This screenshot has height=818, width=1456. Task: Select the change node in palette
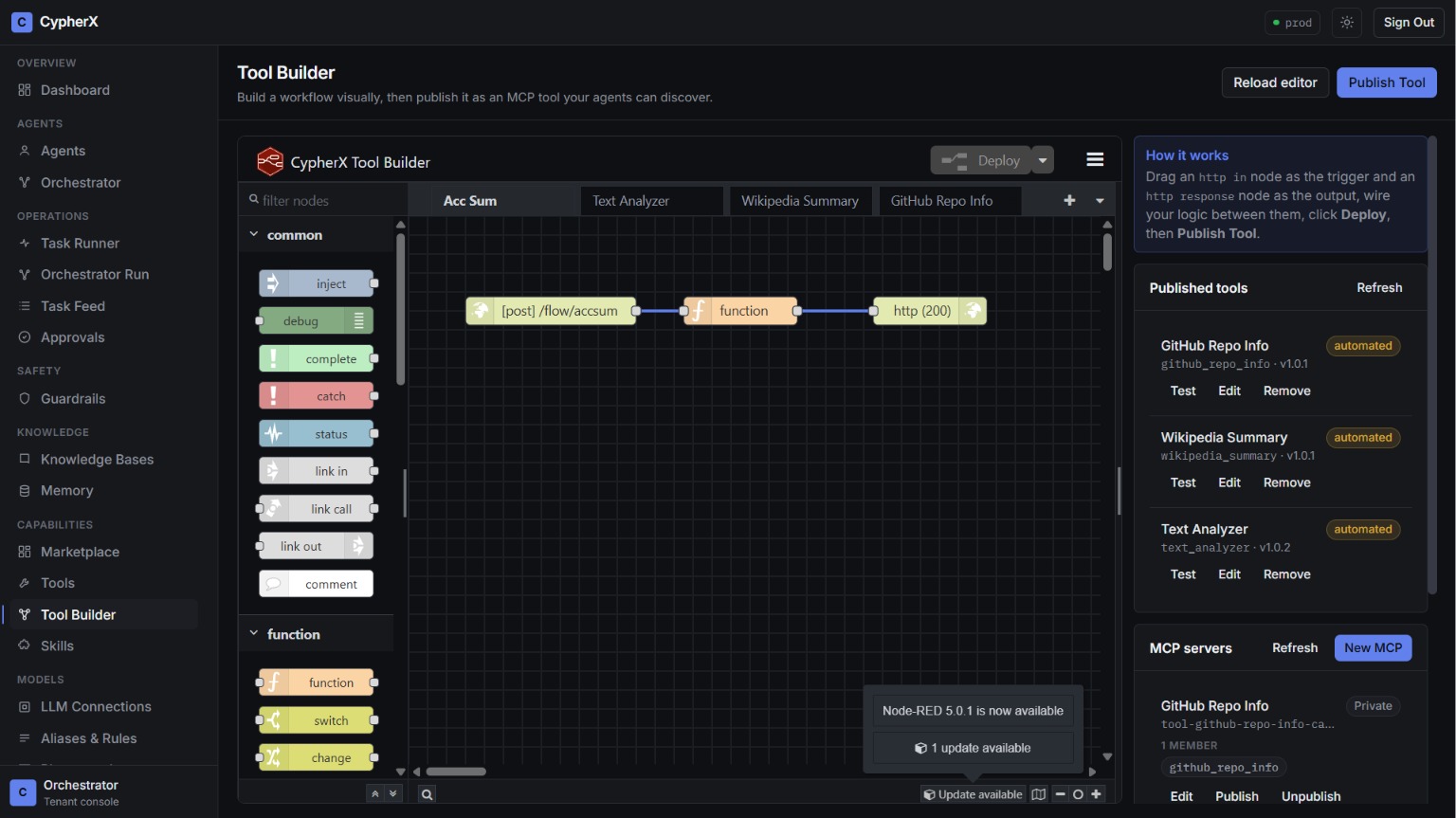[x=317, y=757]
